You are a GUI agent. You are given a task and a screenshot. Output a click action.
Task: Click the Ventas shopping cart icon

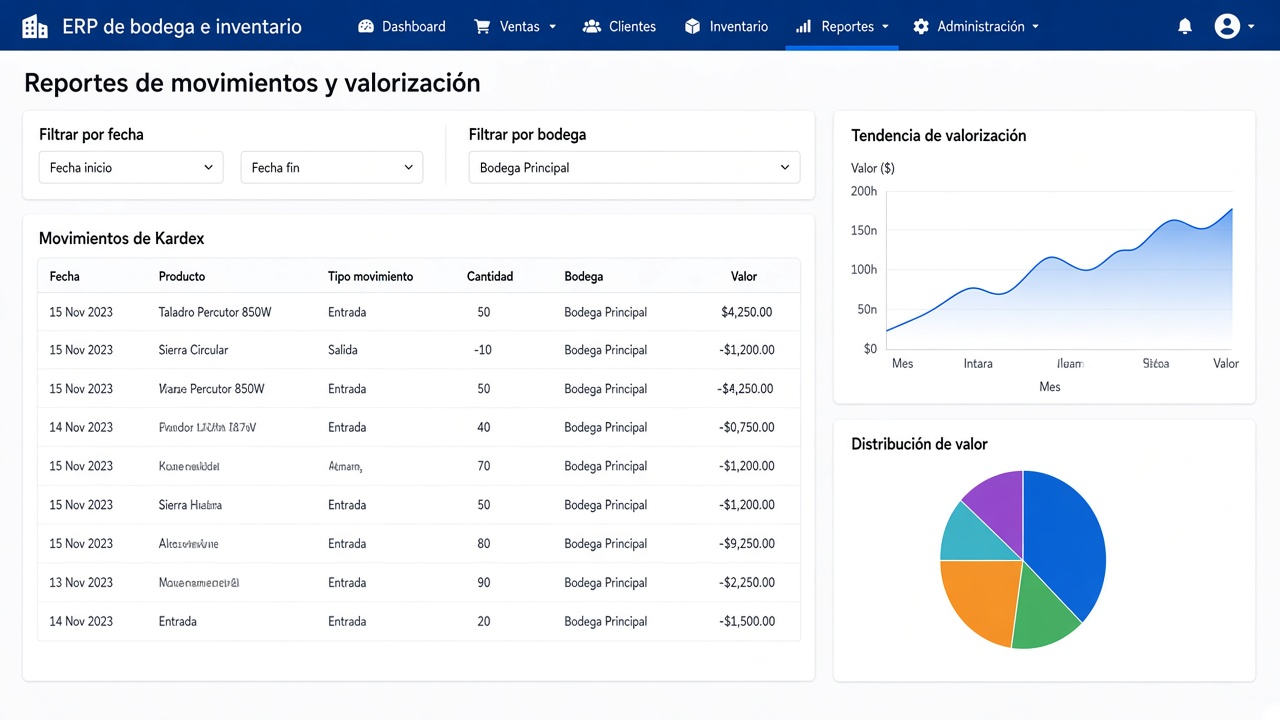pos(483,27)
